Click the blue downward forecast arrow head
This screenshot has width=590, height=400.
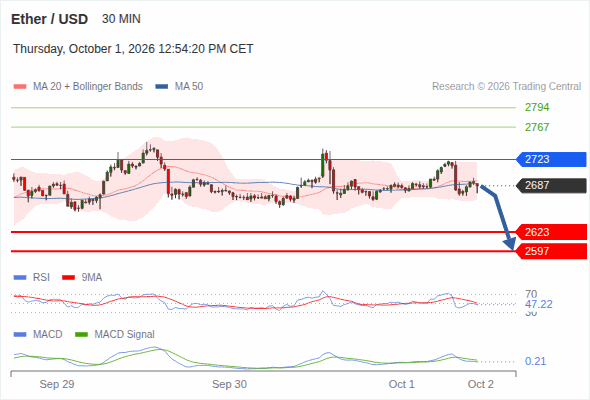click(x=510, y=245)
